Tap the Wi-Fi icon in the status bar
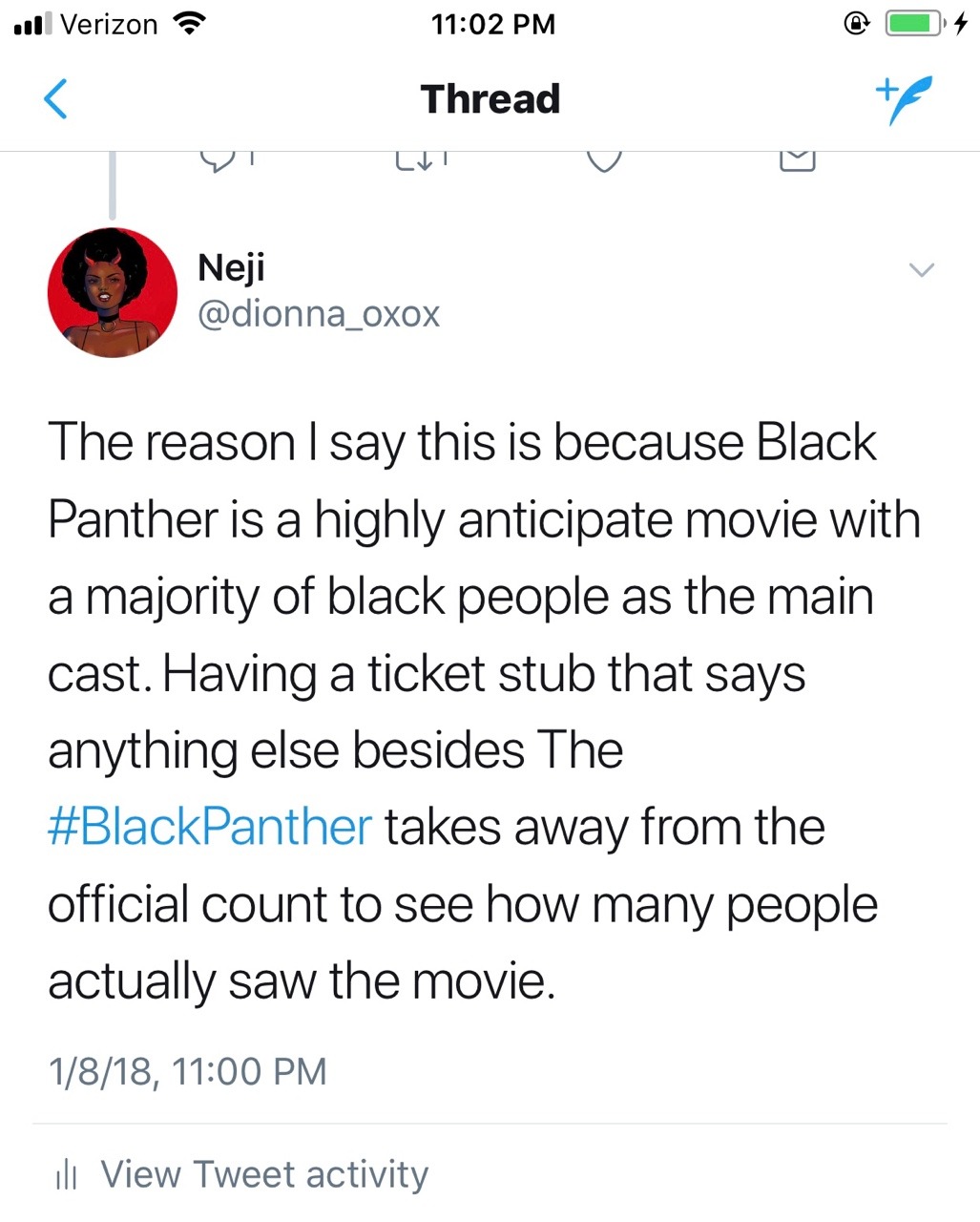The width and height of the screenshot is (980, 1222). click(189, 24)
